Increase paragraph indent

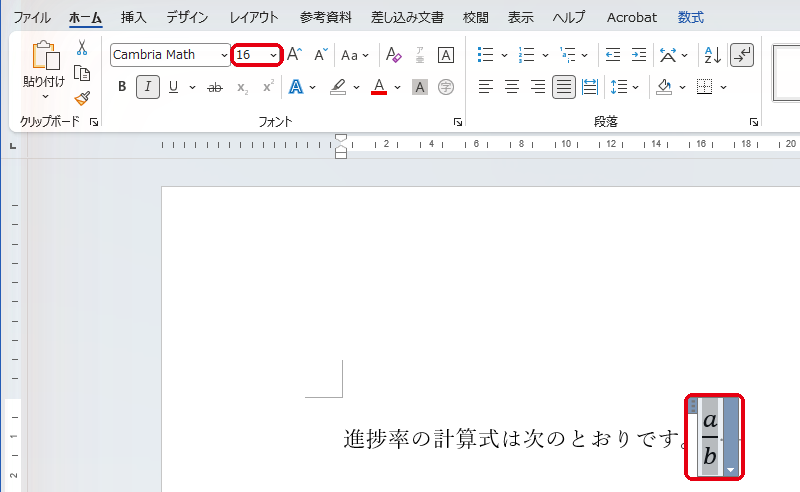[x=639, y=55]
